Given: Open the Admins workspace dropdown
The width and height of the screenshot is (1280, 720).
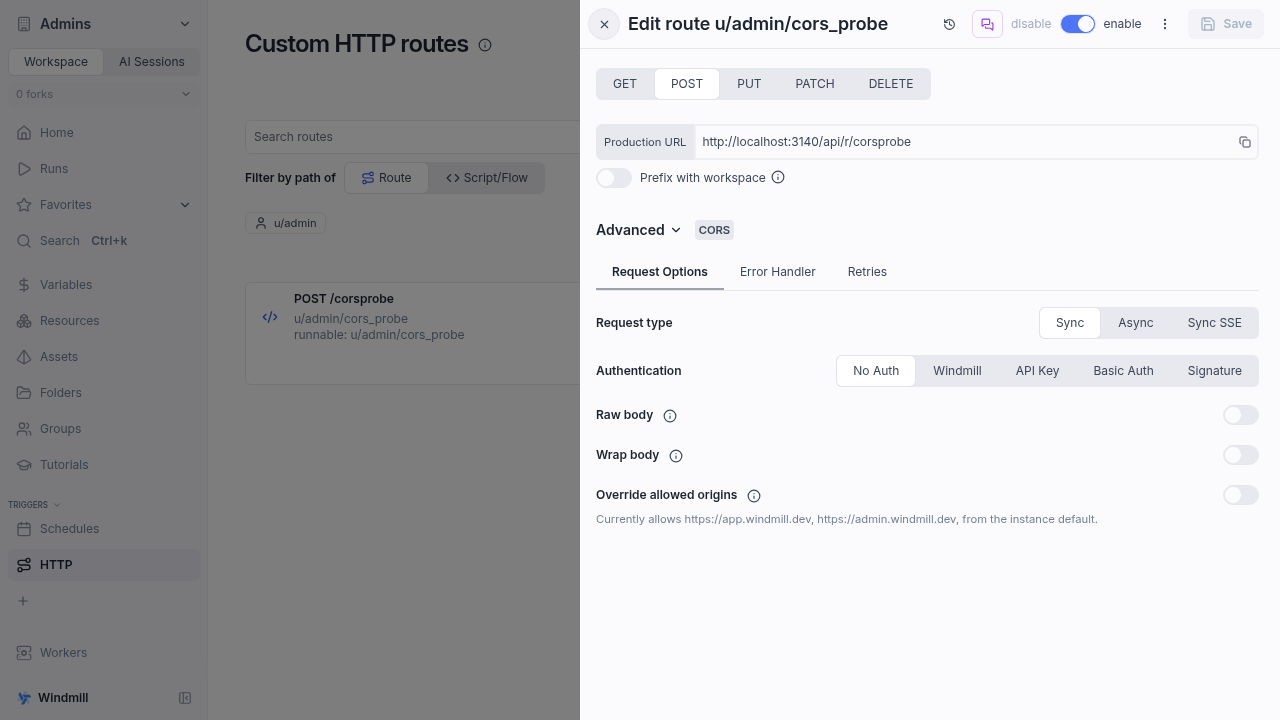Looking at the screenshot, I should [104, 24].
